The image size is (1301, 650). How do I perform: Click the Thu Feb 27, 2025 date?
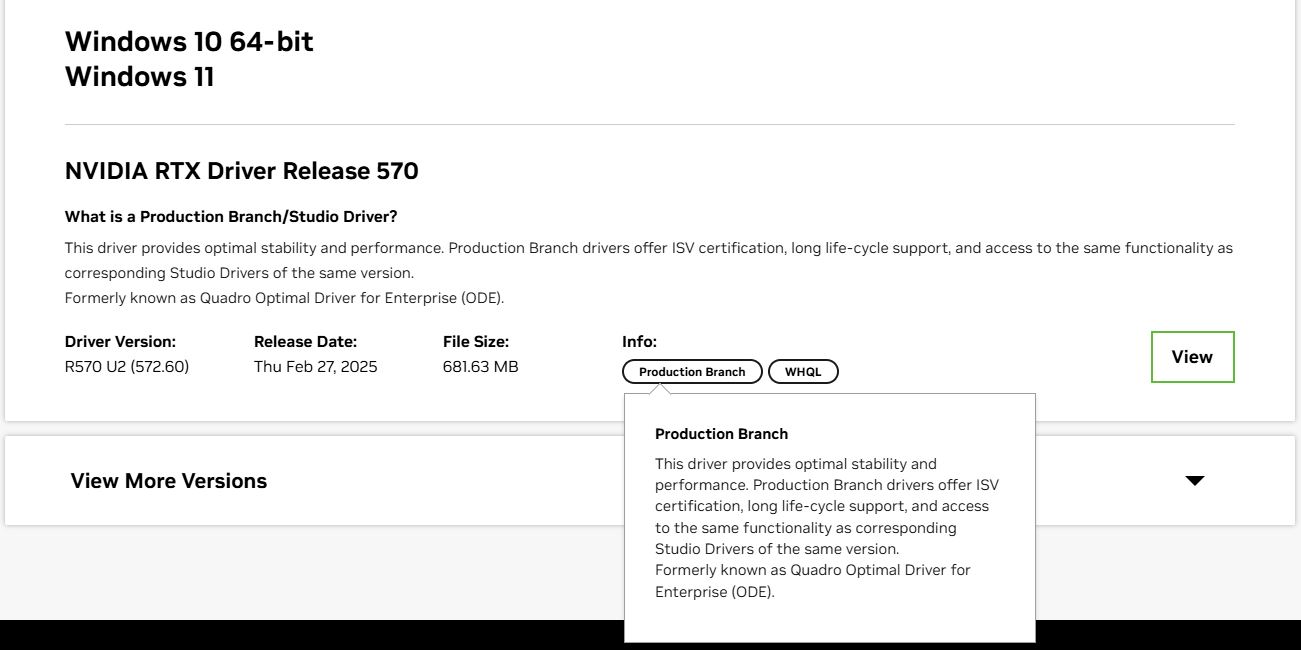point(315,367)
